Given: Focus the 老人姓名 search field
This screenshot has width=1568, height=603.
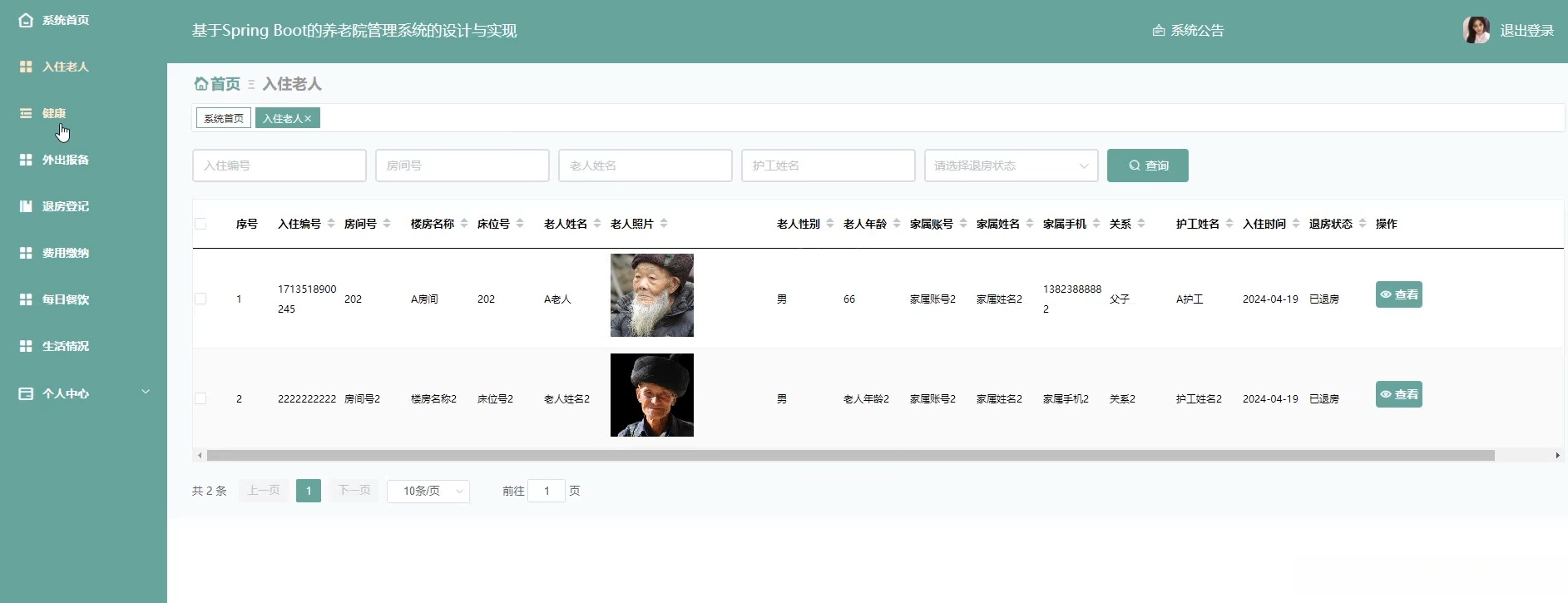Looking at the screenshot, I should (646, 166).
